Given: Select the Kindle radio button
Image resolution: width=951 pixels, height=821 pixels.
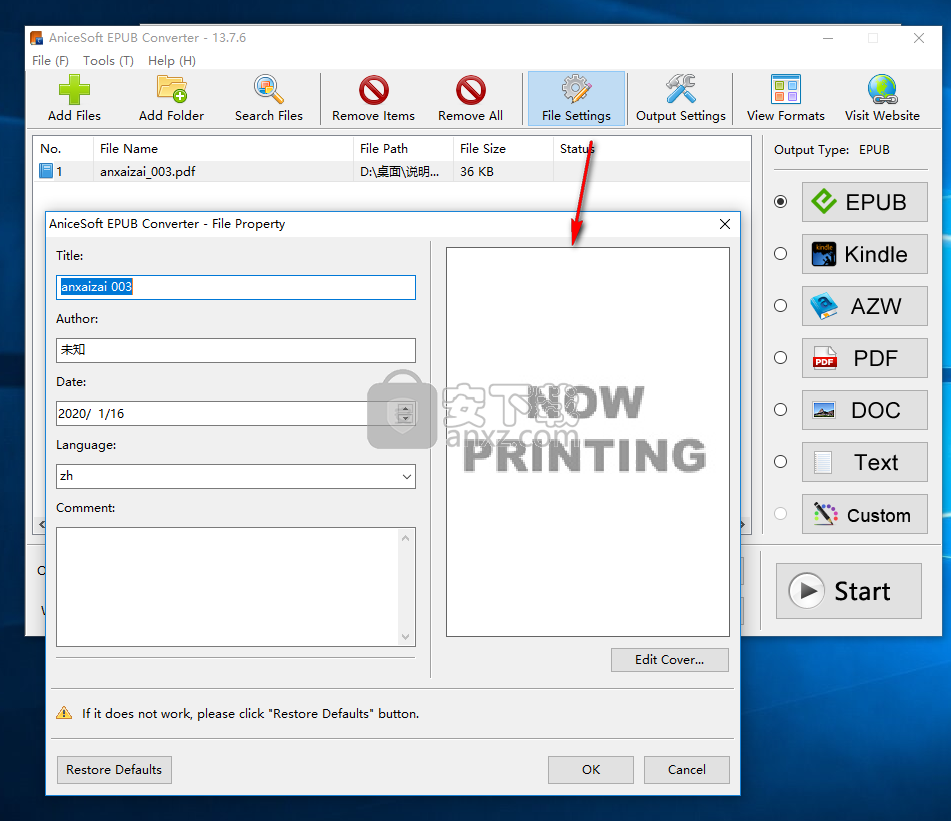Looking at the screenshot, I should tap(781, 253).
